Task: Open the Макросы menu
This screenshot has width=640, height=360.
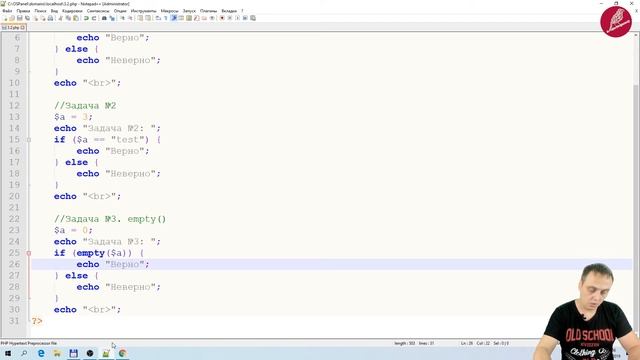Action: 169,11
